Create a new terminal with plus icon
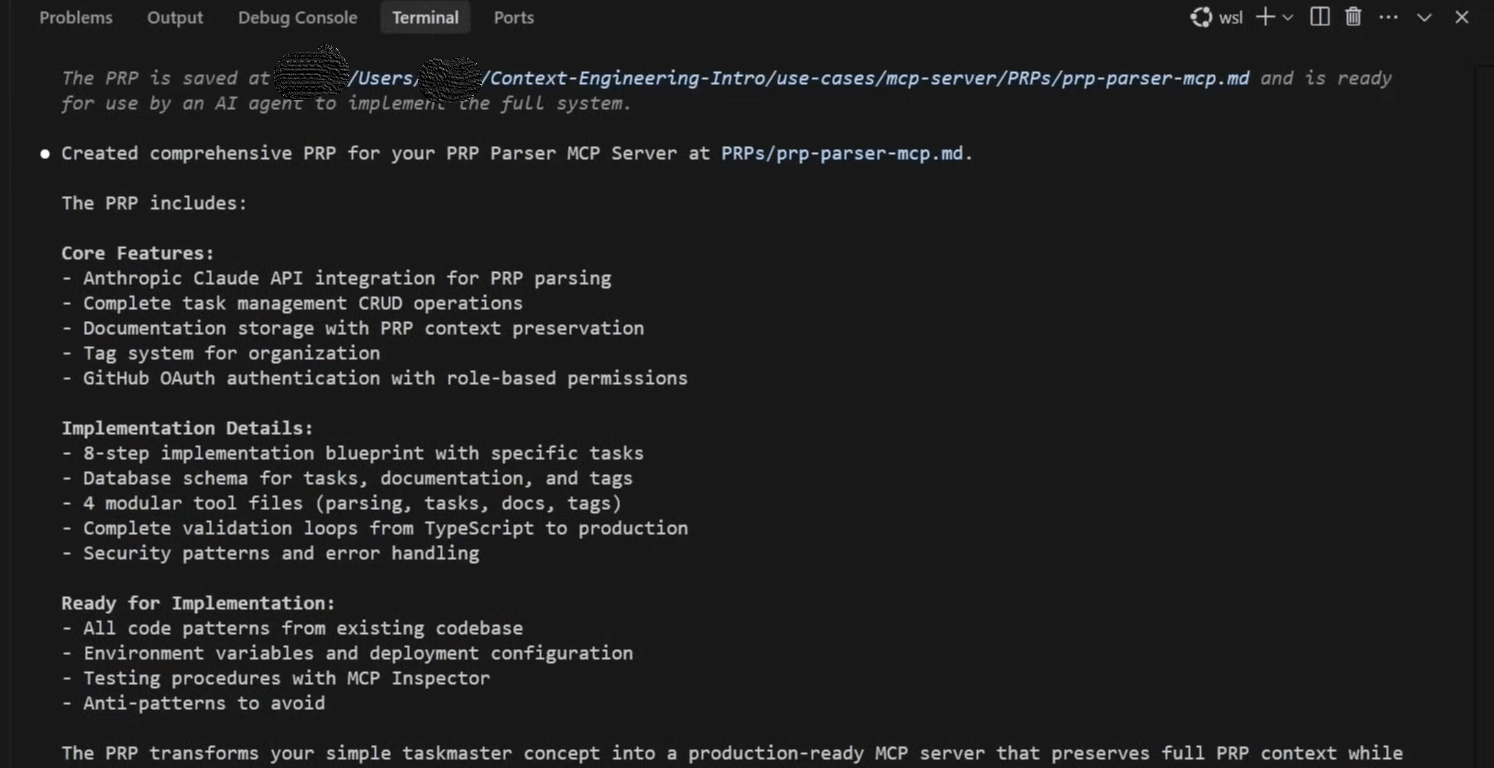Image resolution: width=1494 pixels, height=768 pixels. [1265, 17]
